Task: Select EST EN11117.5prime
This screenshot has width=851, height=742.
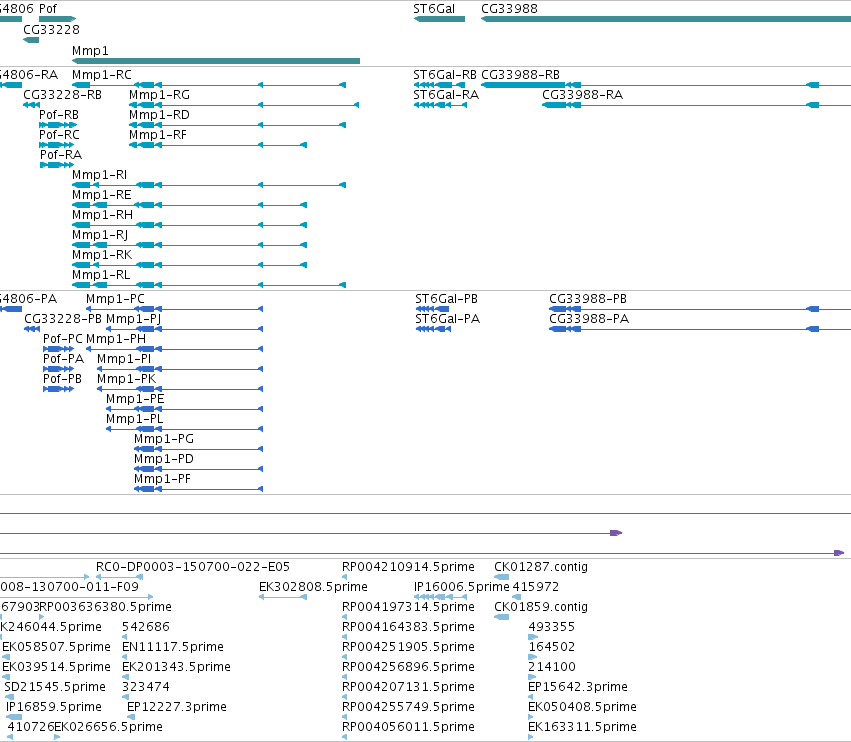Action: point(173,648)
